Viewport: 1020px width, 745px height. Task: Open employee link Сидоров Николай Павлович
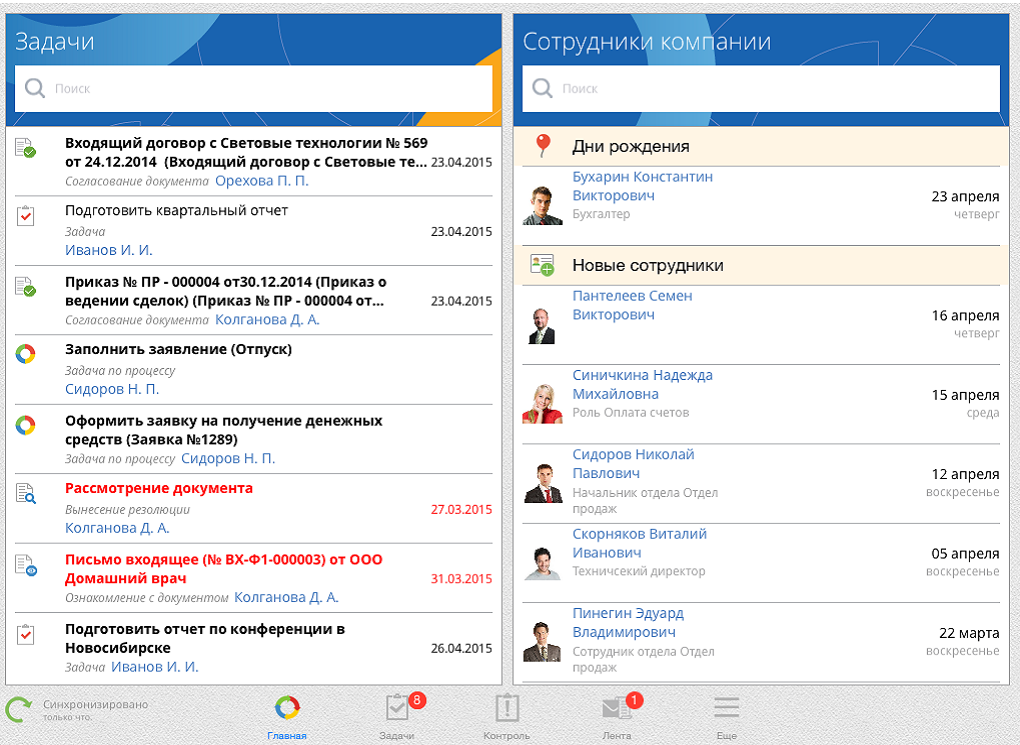(x=634, y=464)
